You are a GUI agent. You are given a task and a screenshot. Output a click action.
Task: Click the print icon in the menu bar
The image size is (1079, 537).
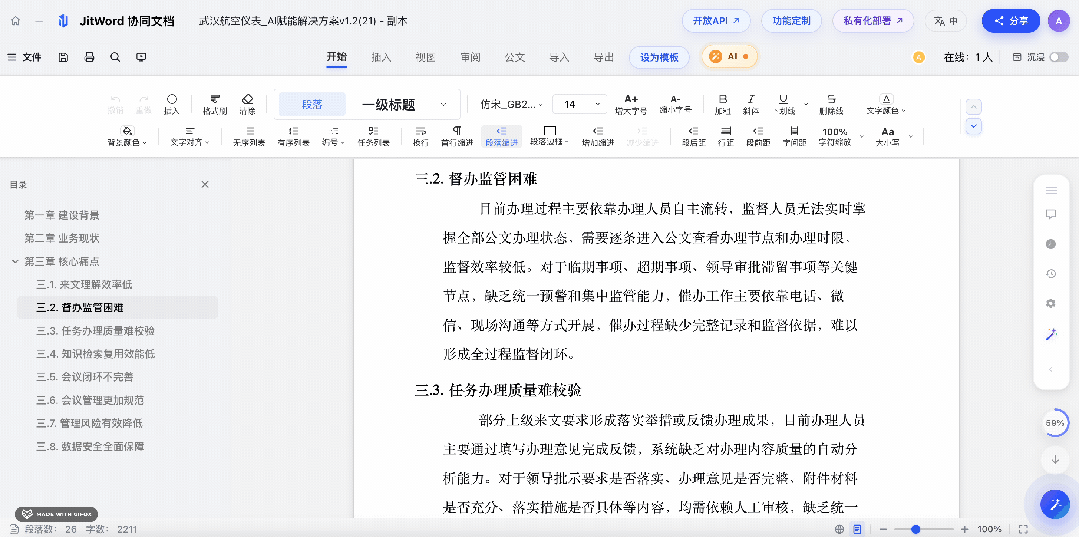[x=89, y=57]
